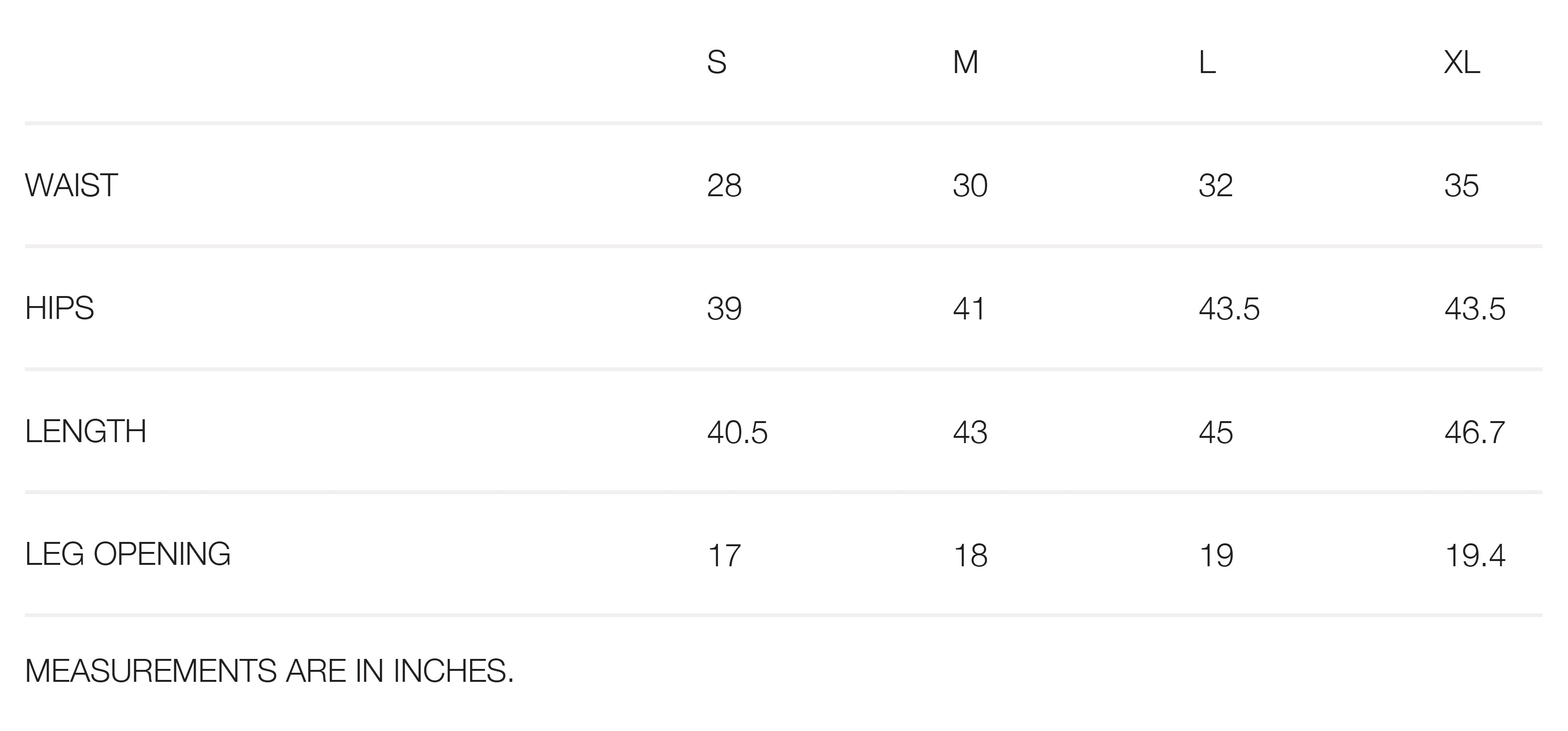Click hips value 39 for size S
The image size is (1568, 731).
(725, 308)
